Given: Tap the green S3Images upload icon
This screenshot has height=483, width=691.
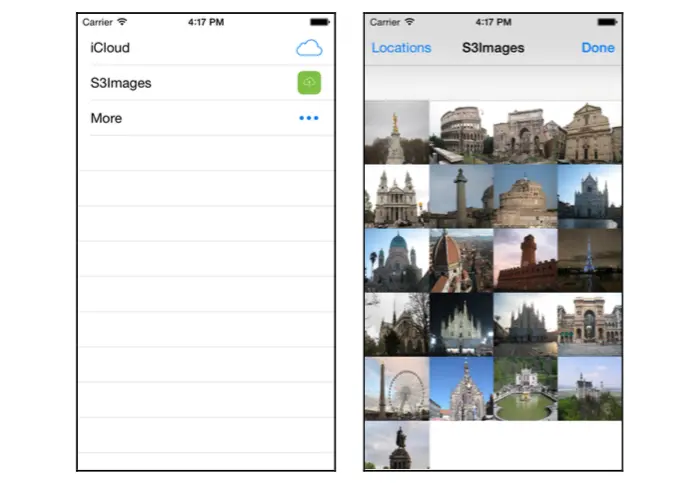Looking at the screenshot, I should coord(309,82).
